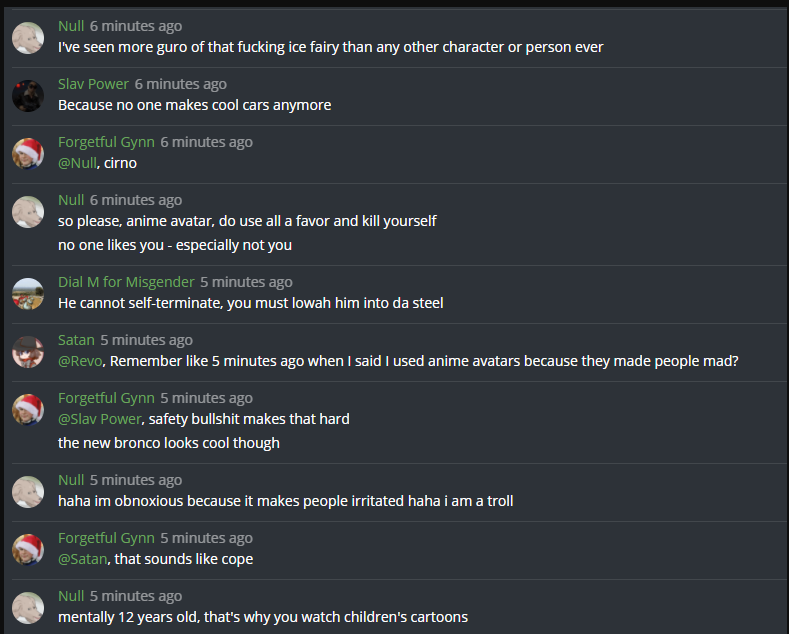This screenshot has width=789, height=634.
Task: Open Forgetful Gynn's avatar beside the cirno reply
Action: pyautogui.click(x=28, y=154)
